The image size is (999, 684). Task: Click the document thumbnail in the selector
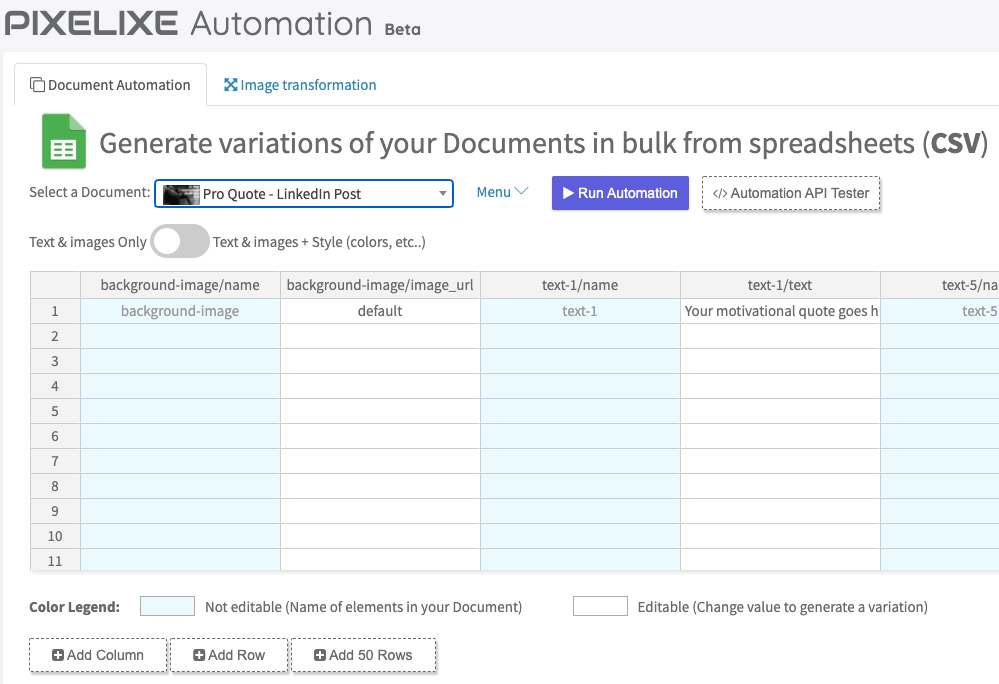coord(181,194)
